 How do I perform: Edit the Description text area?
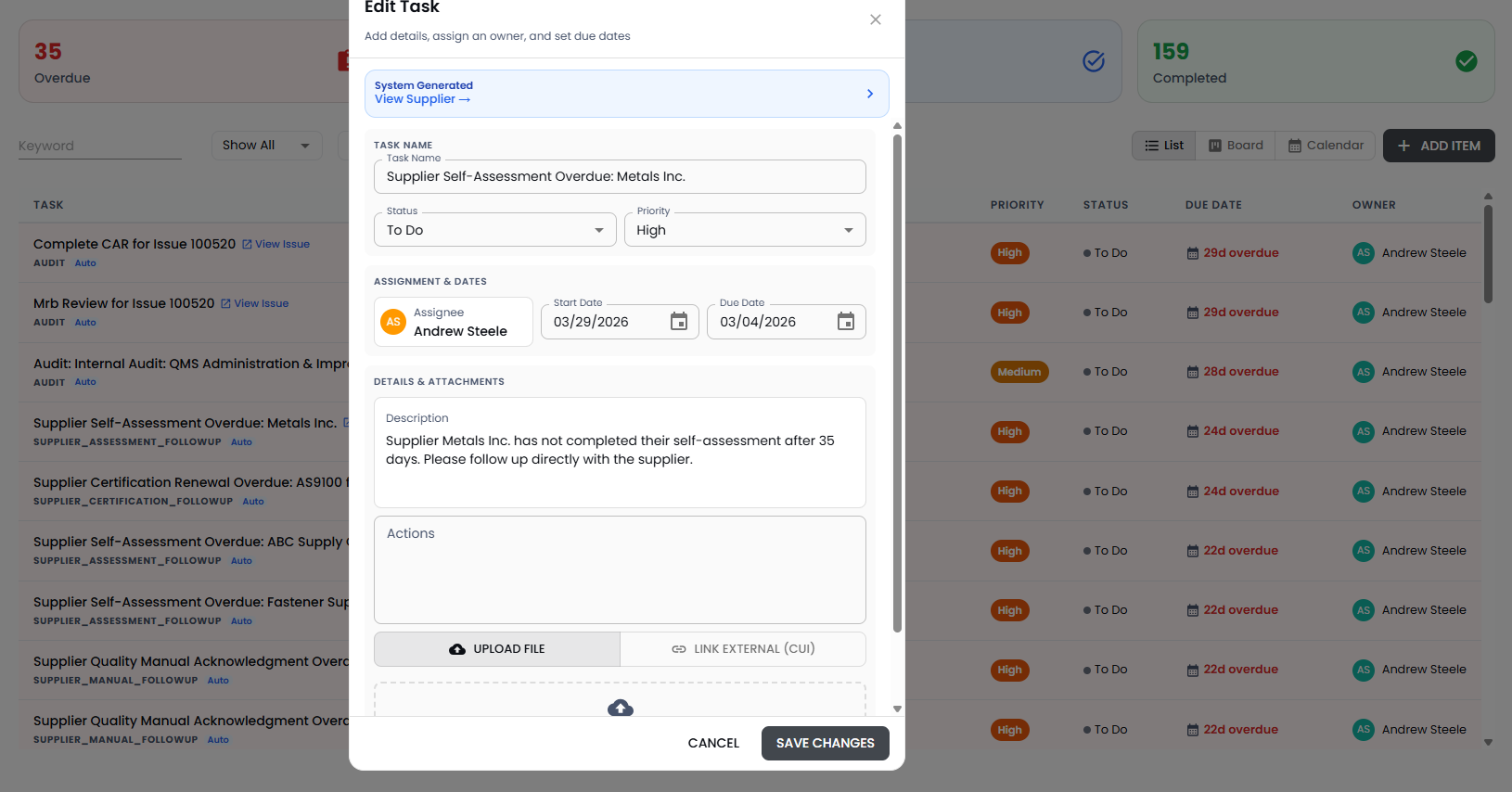click(620, 453)
